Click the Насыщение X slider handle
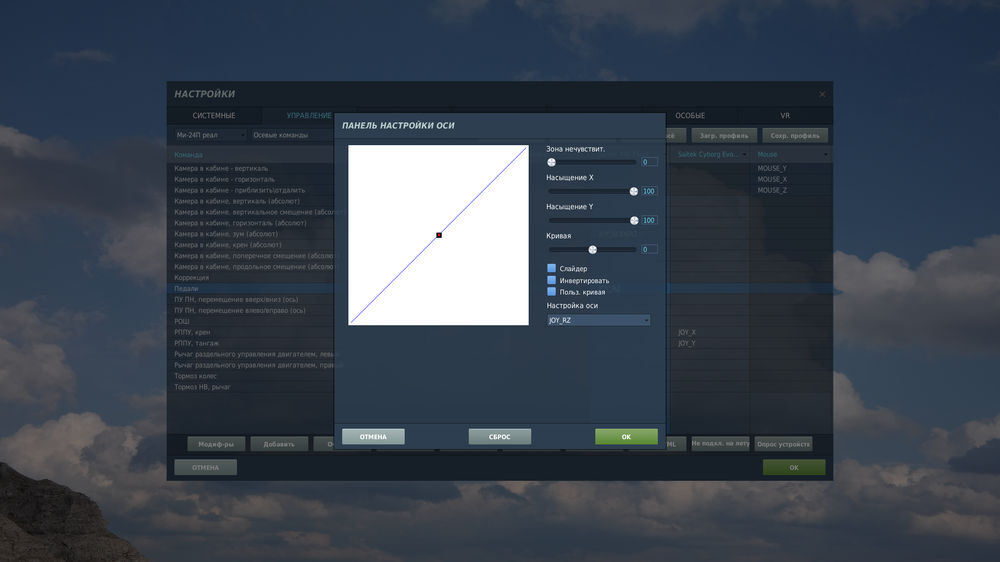 pyautogui.click(x=633, y=191)
